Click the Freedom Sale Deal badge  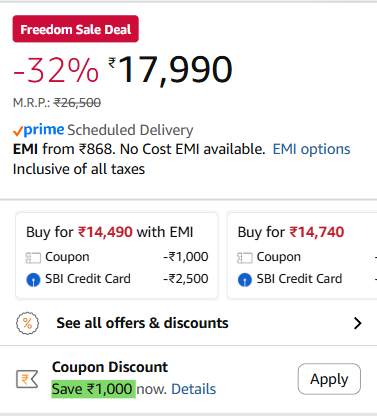(76, 29)
